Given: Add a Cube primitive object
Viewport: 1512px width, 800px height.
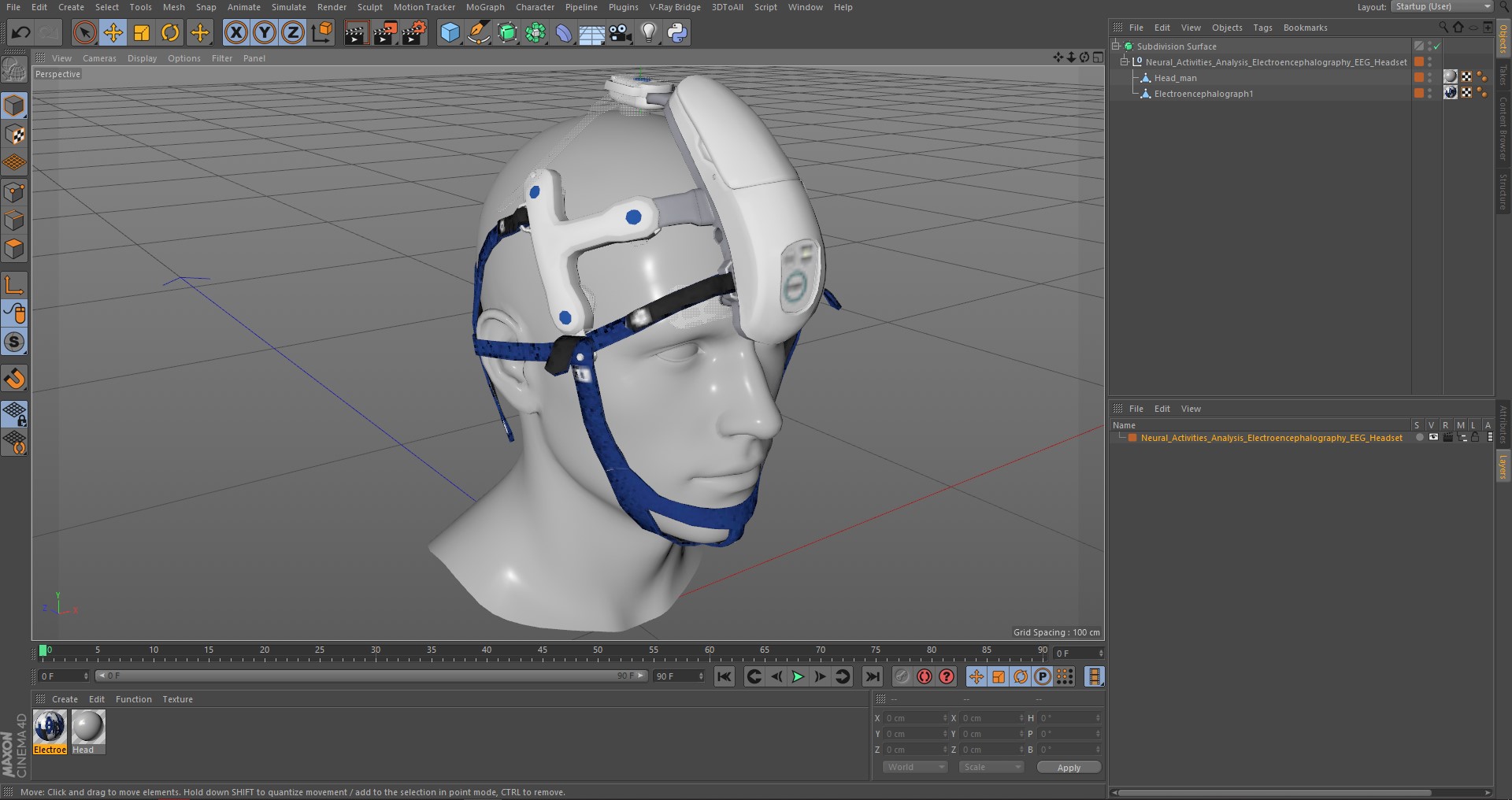Looking at the screenshot, I should click(x=450, y=33).
